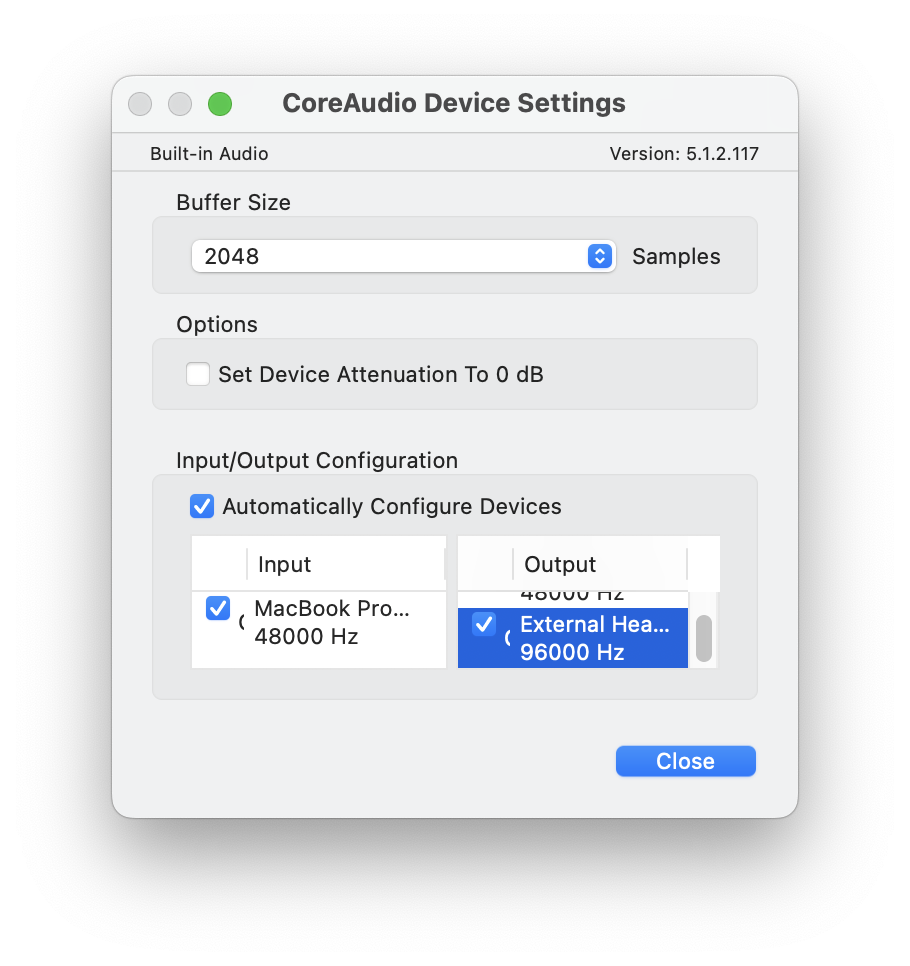
Task: Click the CoreAudio Device Settings title bar
Action: 454,104
